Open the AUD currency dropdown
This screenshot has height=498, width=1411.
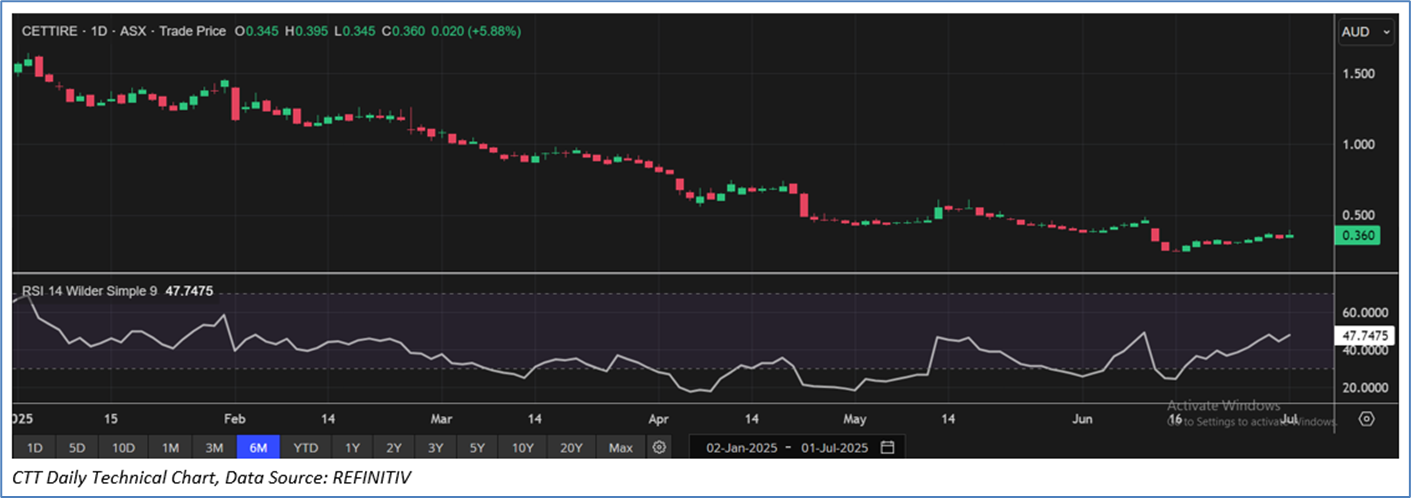pyautogui.click(x=1365, y=32)
